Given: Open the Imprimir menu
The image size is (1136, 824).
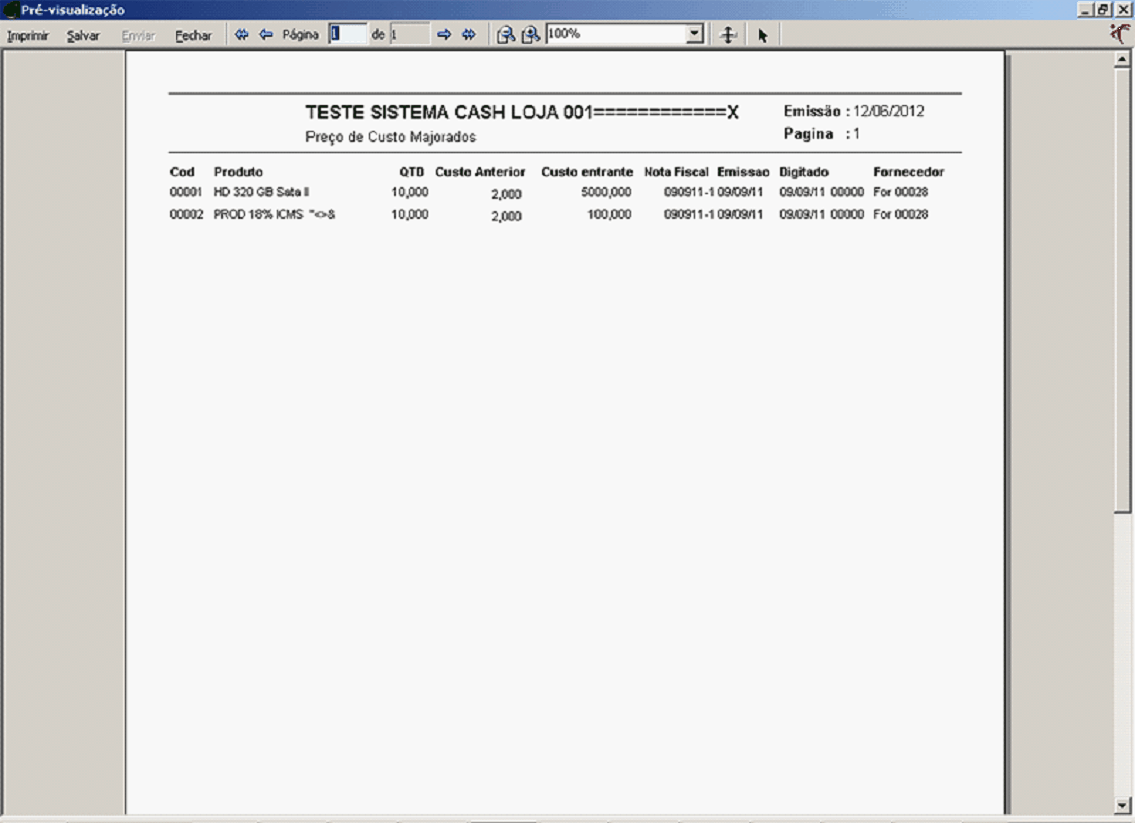Looking at the screenshot, I should click(x=28, y=35).
